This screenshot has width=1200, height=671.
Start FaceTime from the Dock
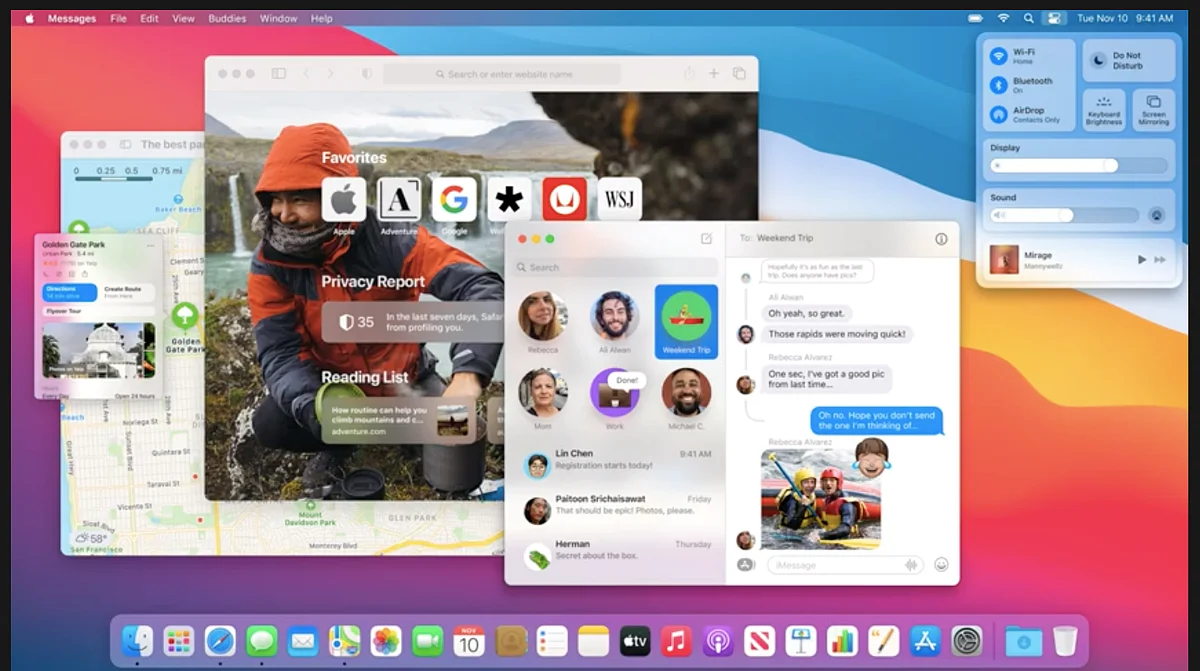point(428,641)
